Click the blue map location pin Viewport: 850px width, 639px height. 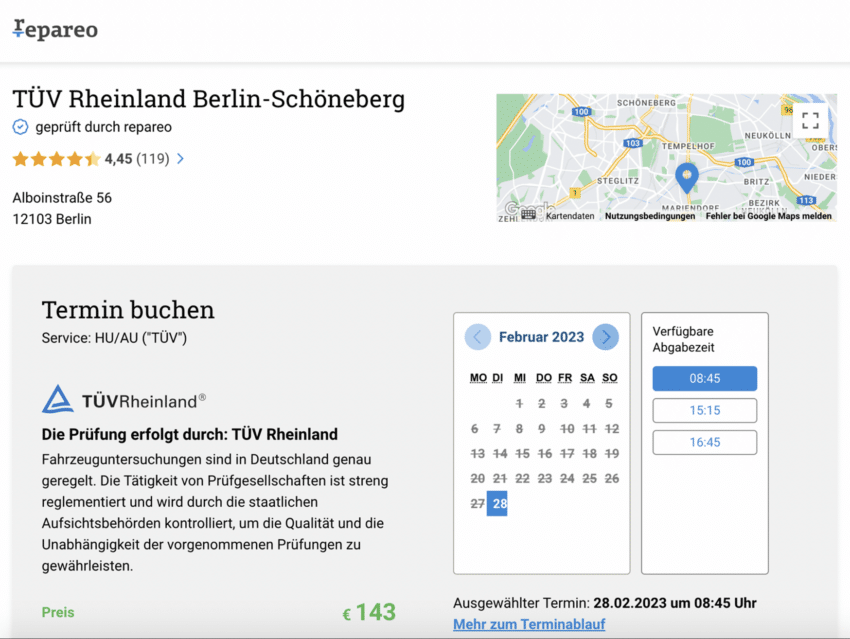(x=686, y=177)
